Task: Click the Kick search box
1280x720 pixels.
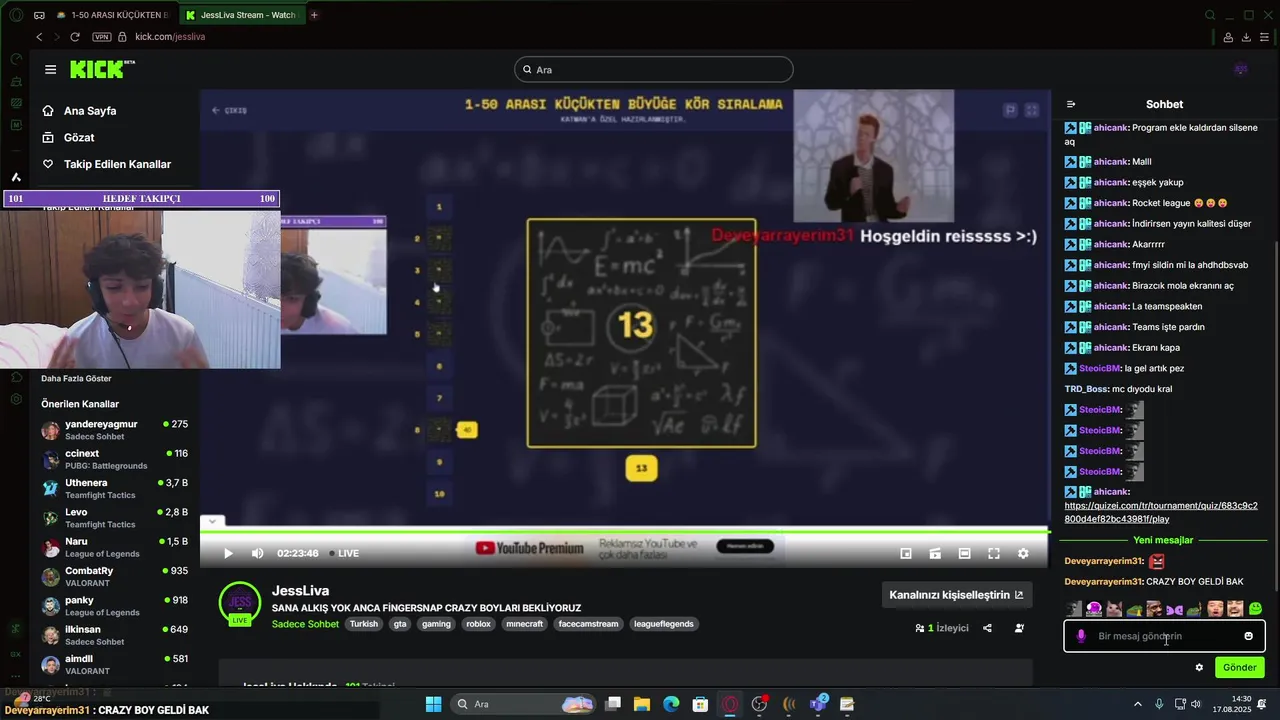Action: (654, 70)
